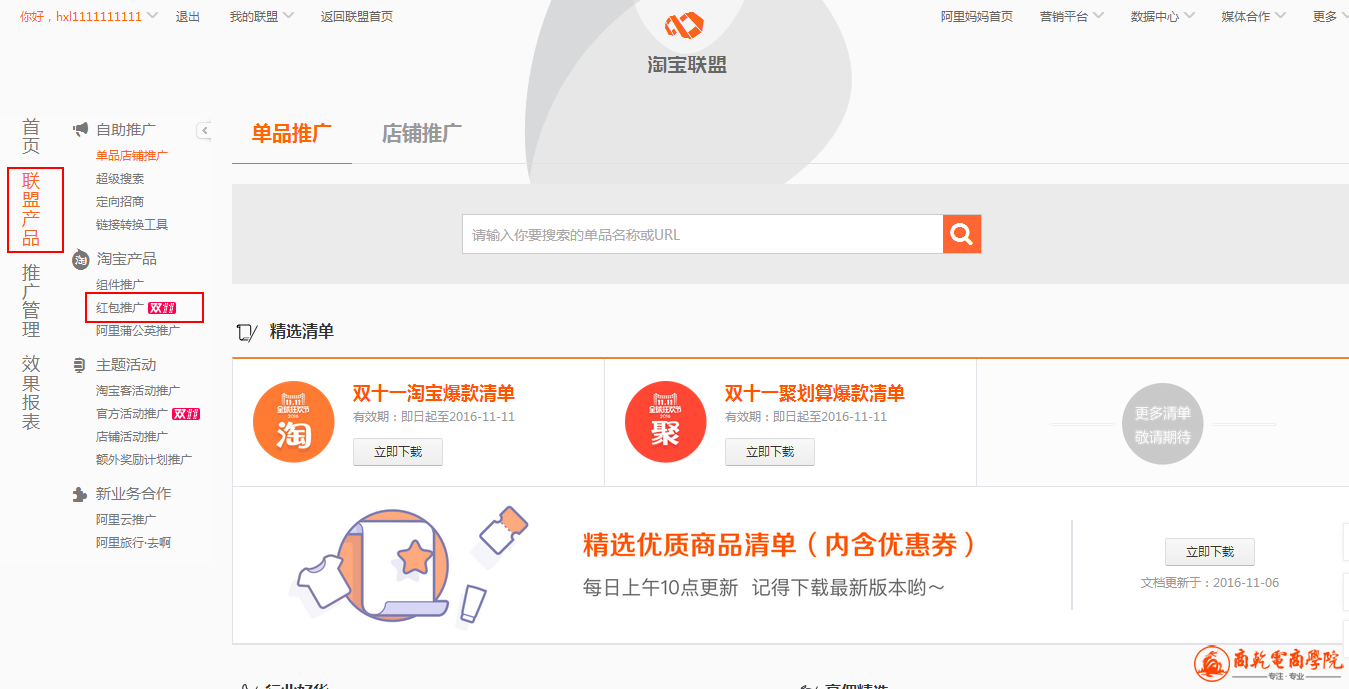The height and width of the screenshot is (689, 1349).
Task: Click the megaphone icon beside 自助推广
Action: pos(81,129)
